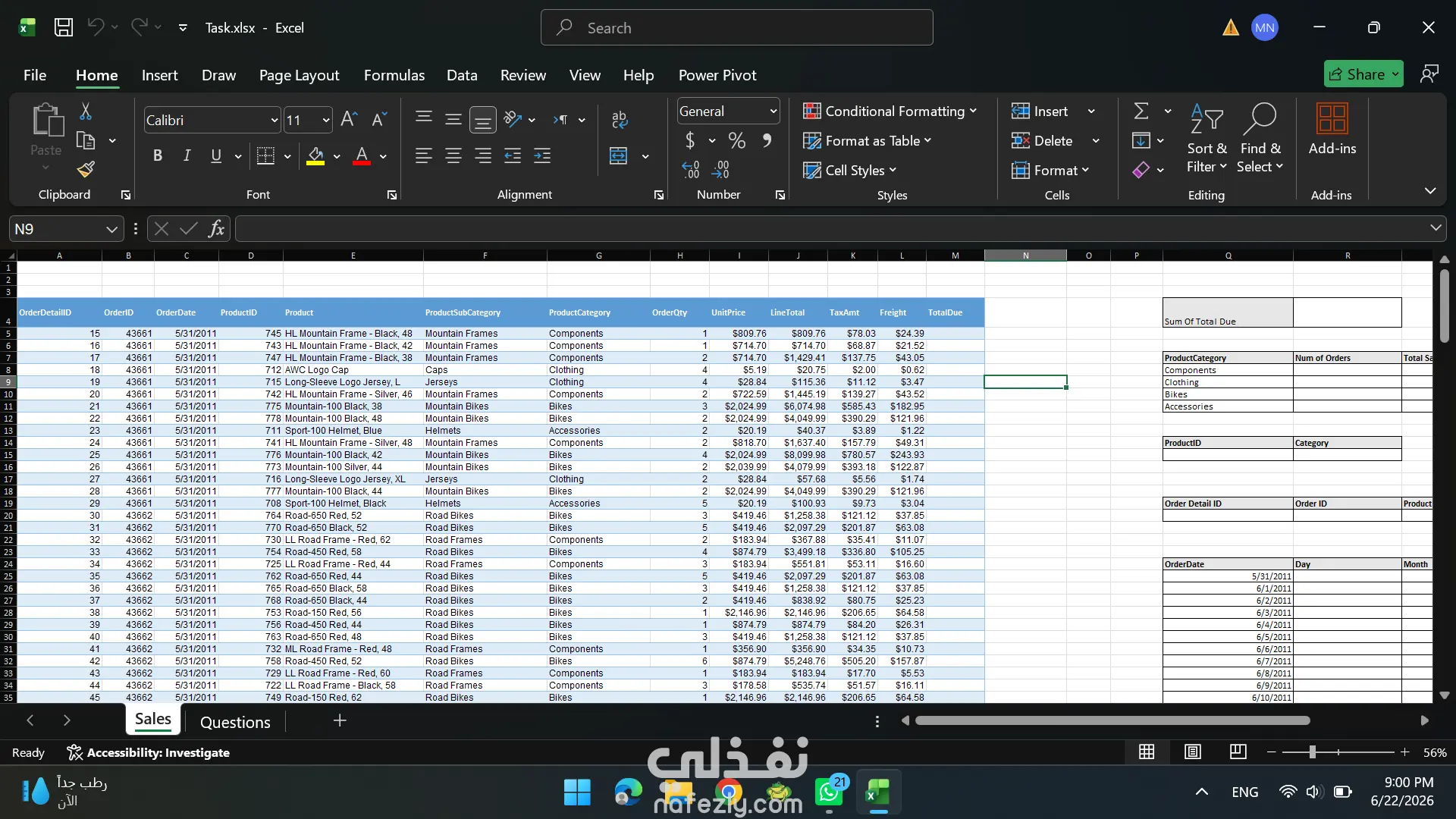The image size is (1456, 819).
Task: Toggle Bold formatting
Action: [158, 155]
